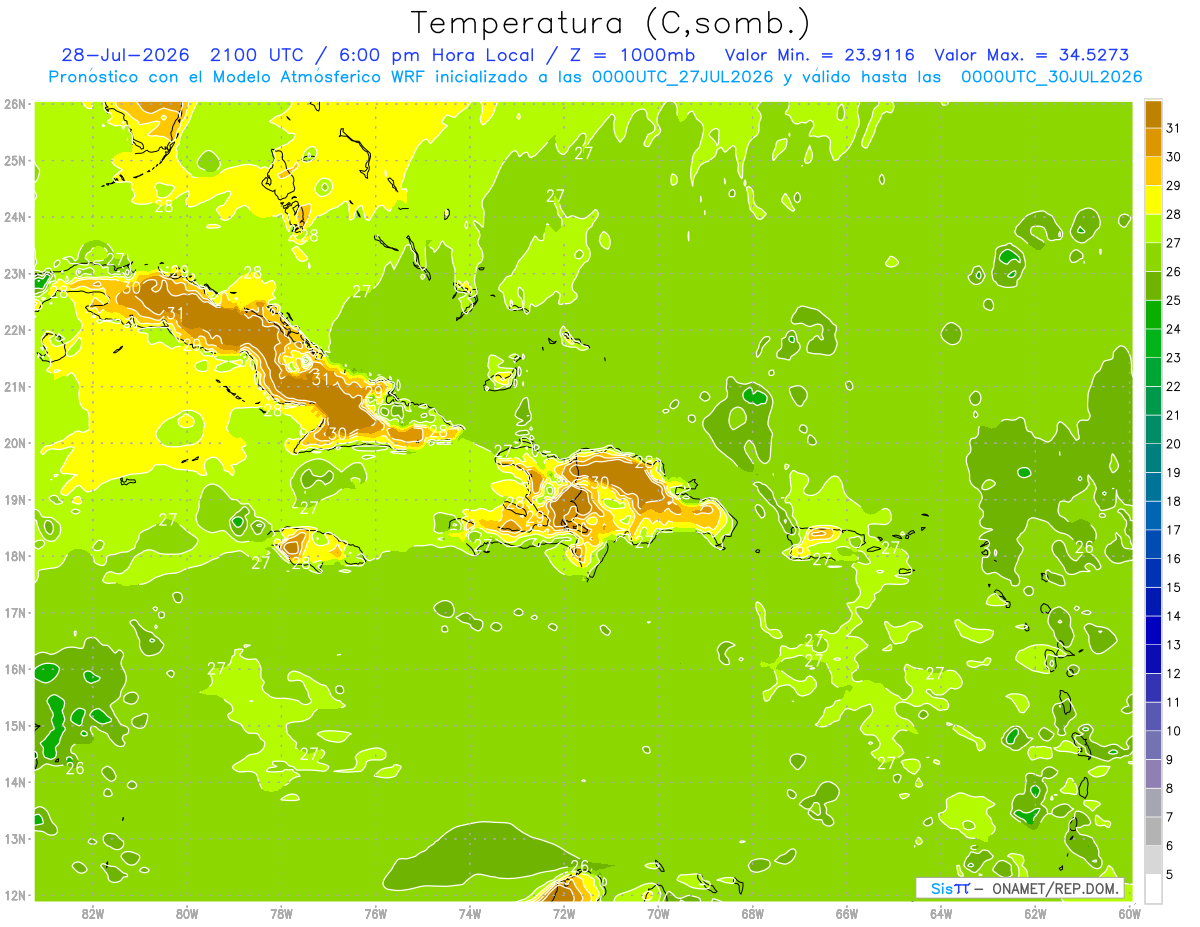Click the 24N latitude axis label

click(15, 217)
